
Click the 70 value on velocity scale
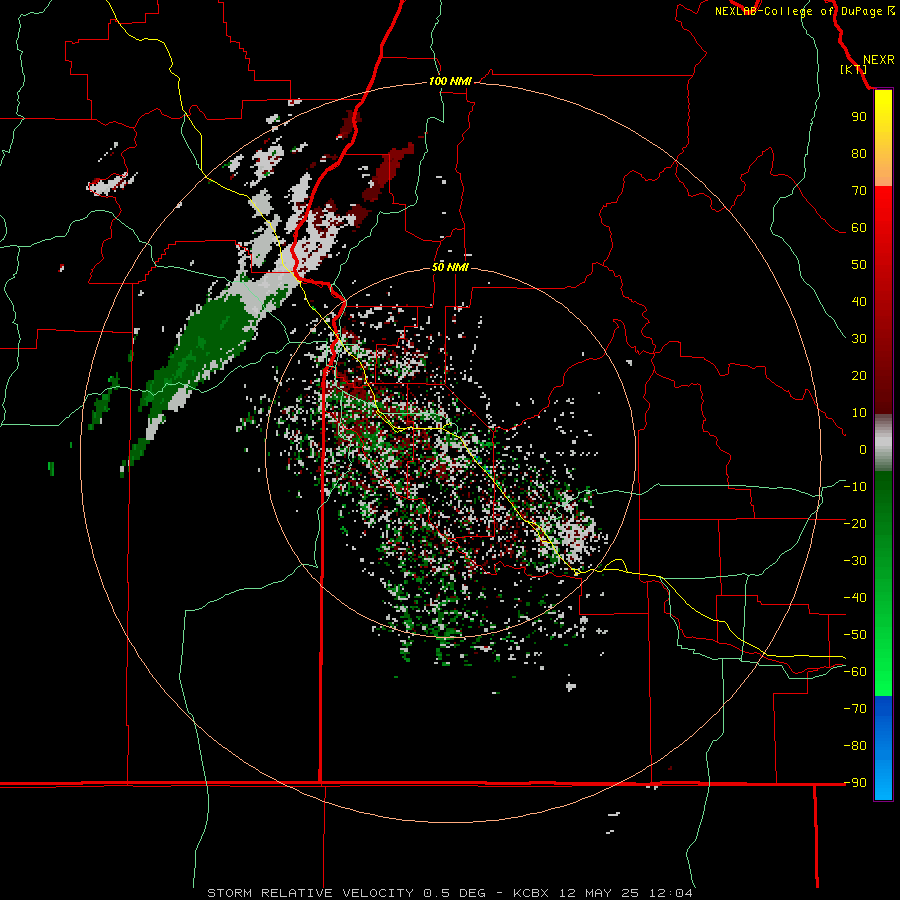[x=859, y=191]
